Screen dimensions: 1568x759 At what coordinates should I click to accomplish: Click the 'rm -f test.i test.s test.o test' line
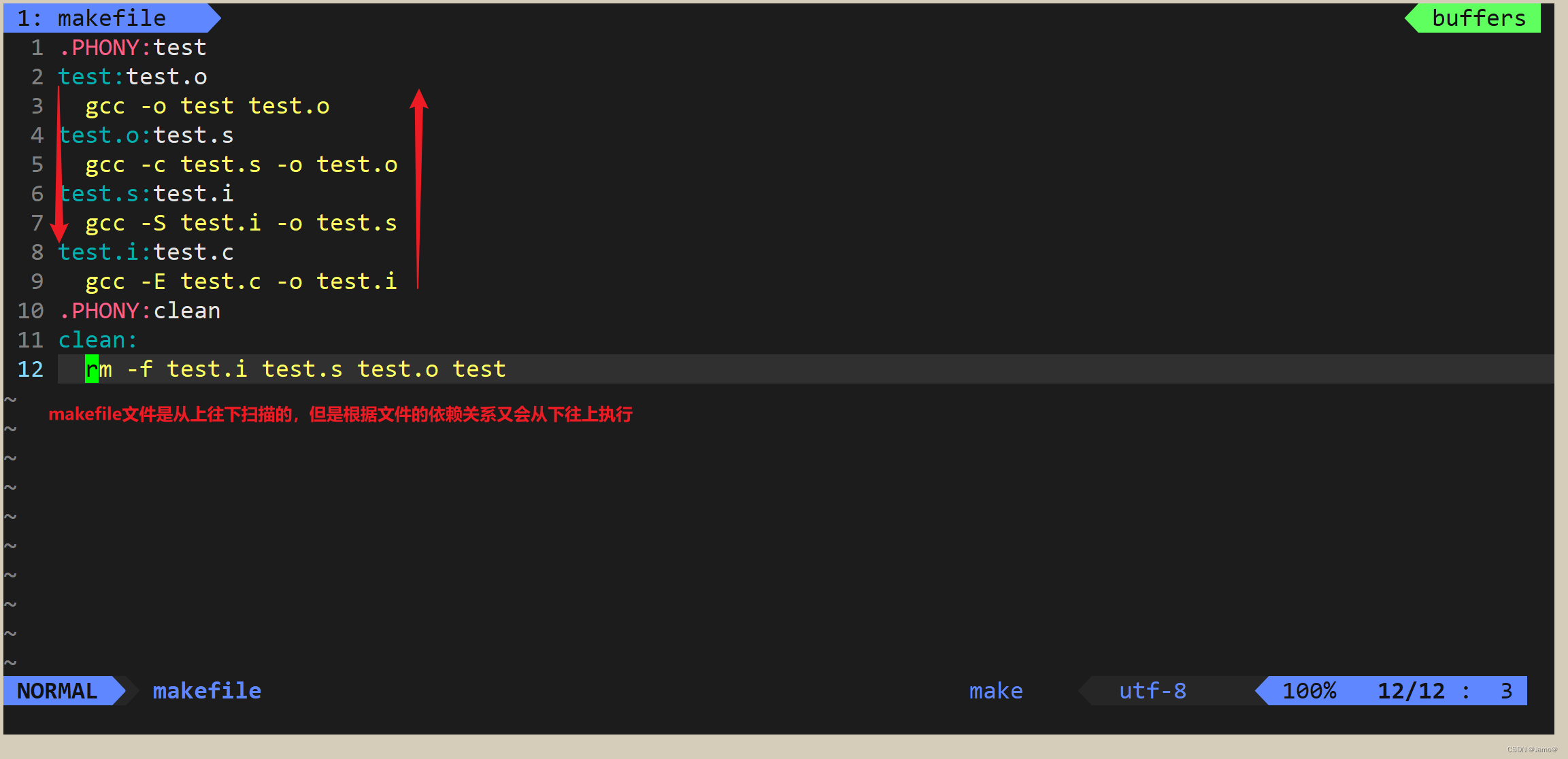(296, 369)
